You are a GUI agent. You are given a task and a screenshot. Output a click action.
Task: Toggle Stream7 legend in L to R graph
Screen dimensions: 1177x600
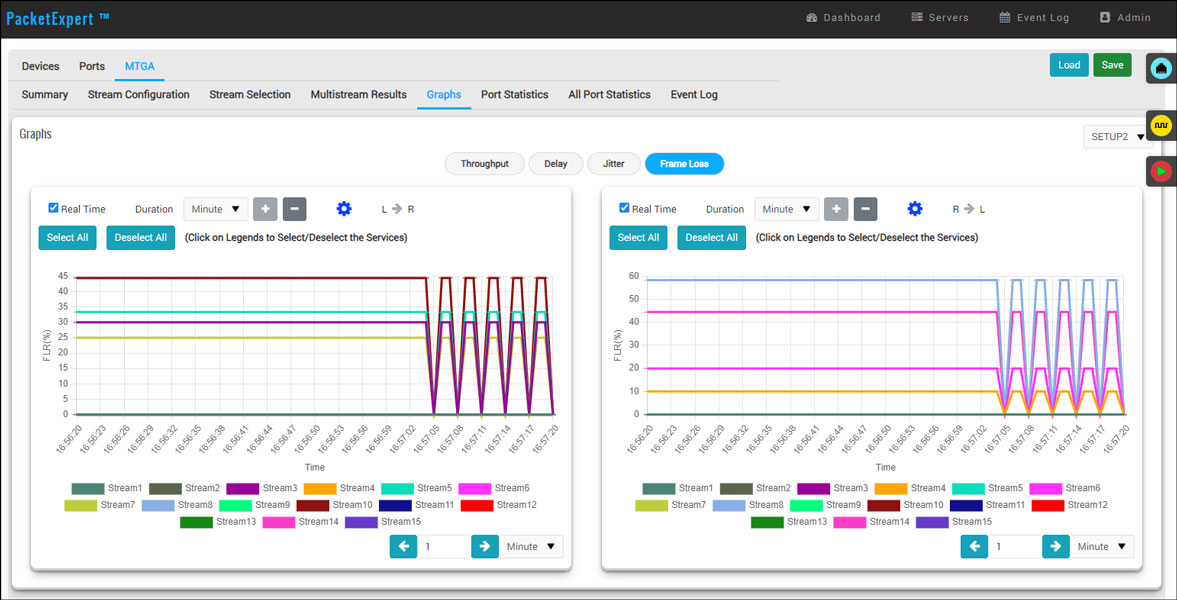(x=100, y=505)
